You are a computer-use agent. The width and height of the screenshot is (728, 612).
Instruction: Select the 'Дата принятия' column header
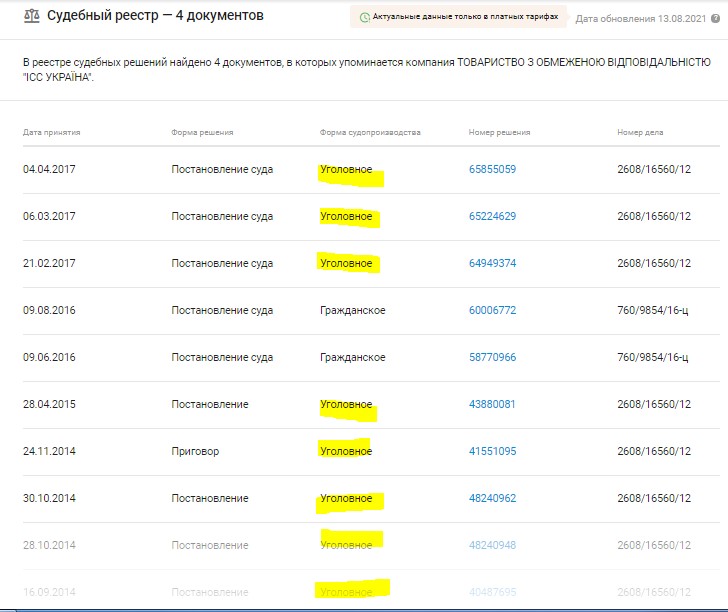pos(51,132)
